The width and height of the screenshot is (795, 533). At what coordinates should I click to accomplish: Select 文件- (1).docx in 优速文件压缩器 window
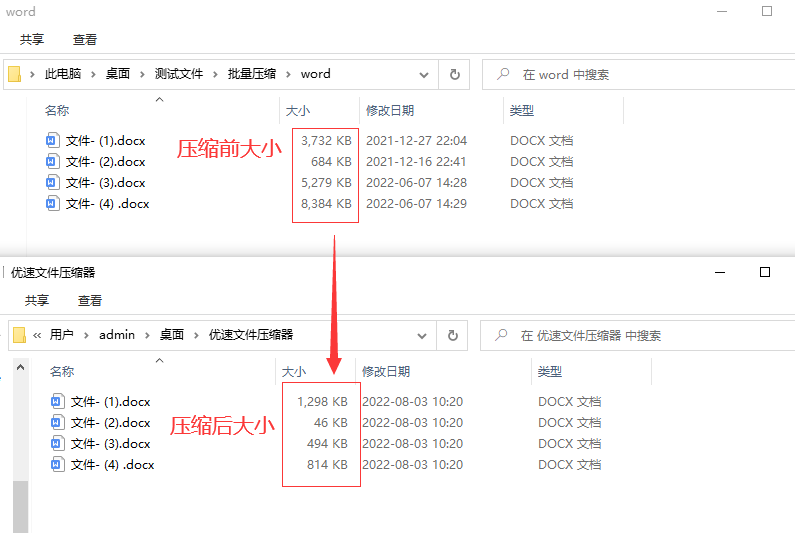coord(111,402)
